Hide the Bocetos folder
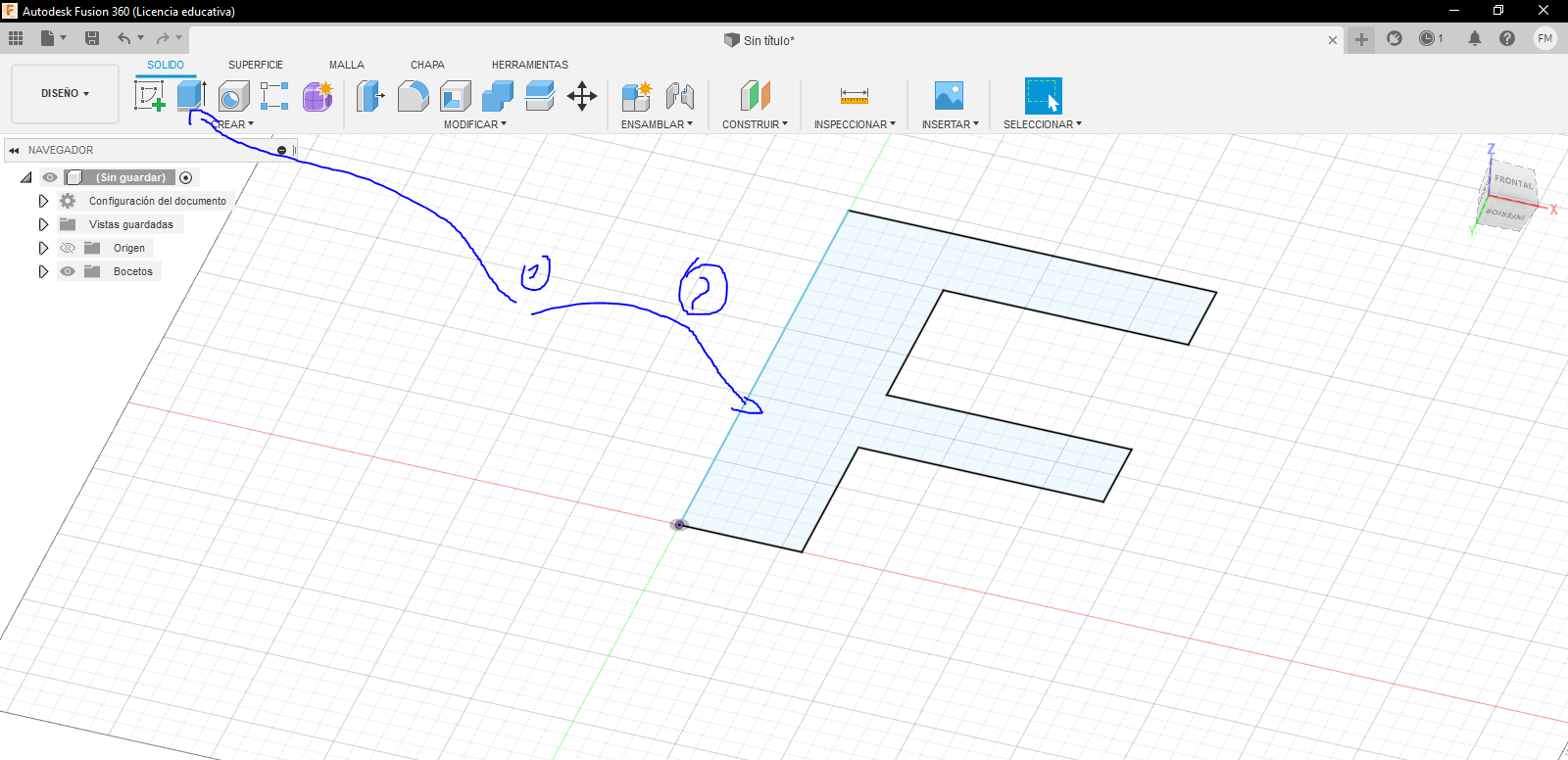Viewport: 1568px width, 760px height. [68, 271]
